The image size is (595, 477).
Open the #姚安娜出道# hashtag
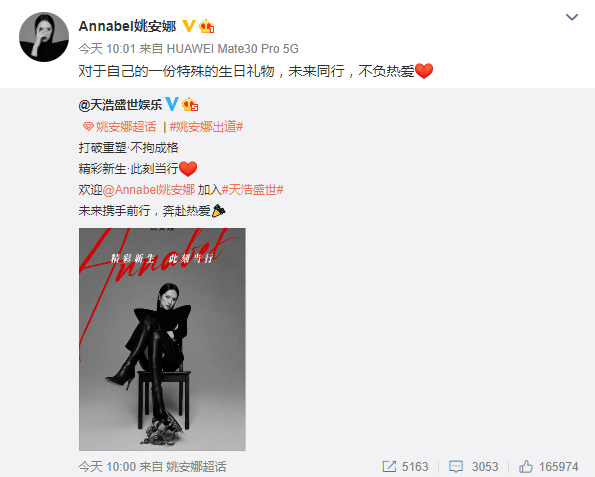(206, 127)
